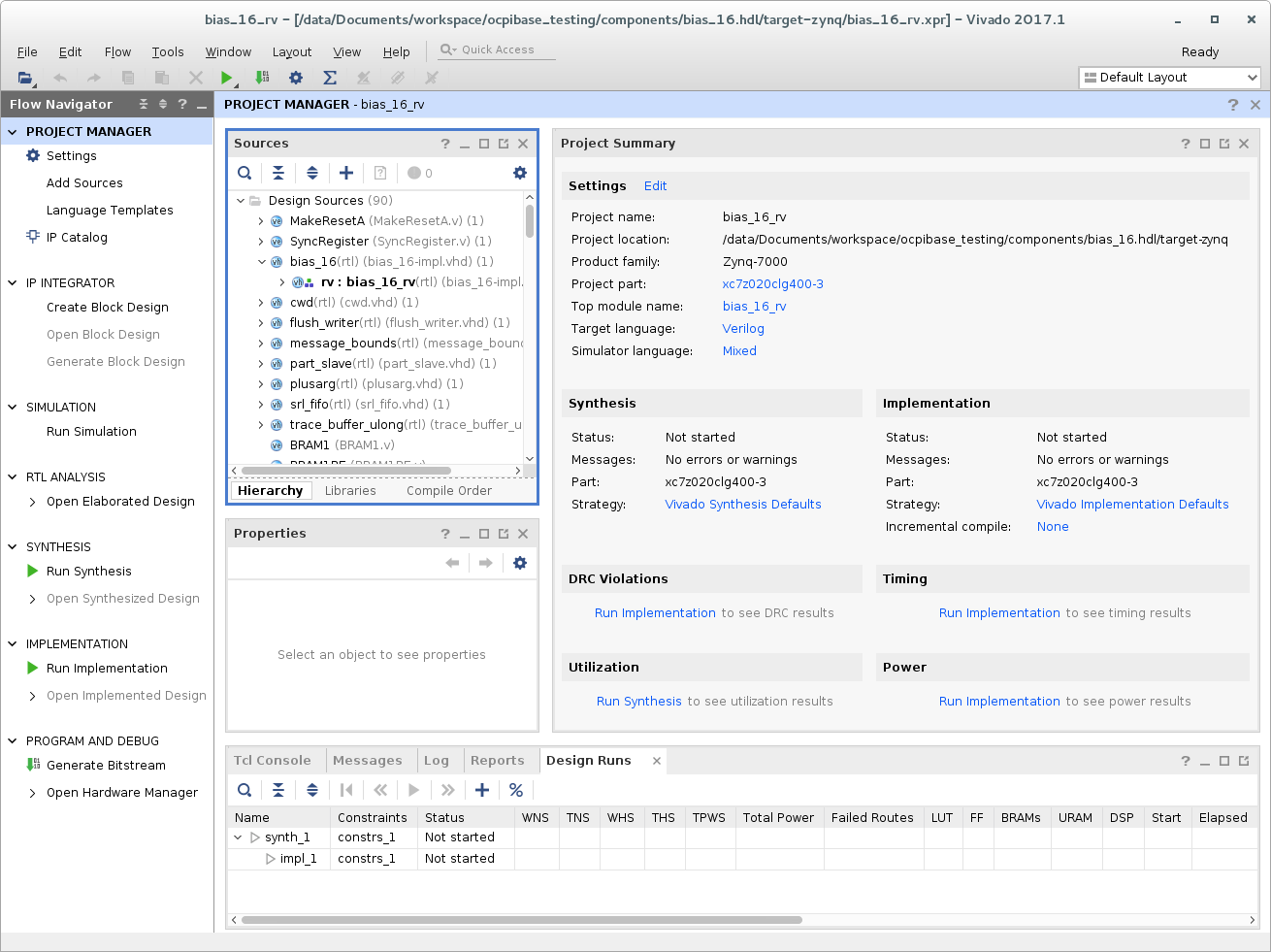
Task: Click Settings gear under Project Manager
Action: pyautogui.click(x=33, y=155)
